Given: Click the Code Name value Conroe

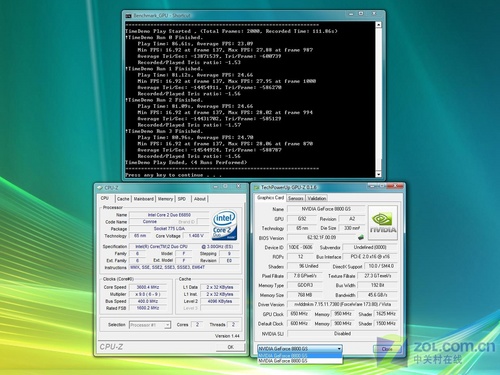Looking at the screenshot, I should [x=150, y=222].
